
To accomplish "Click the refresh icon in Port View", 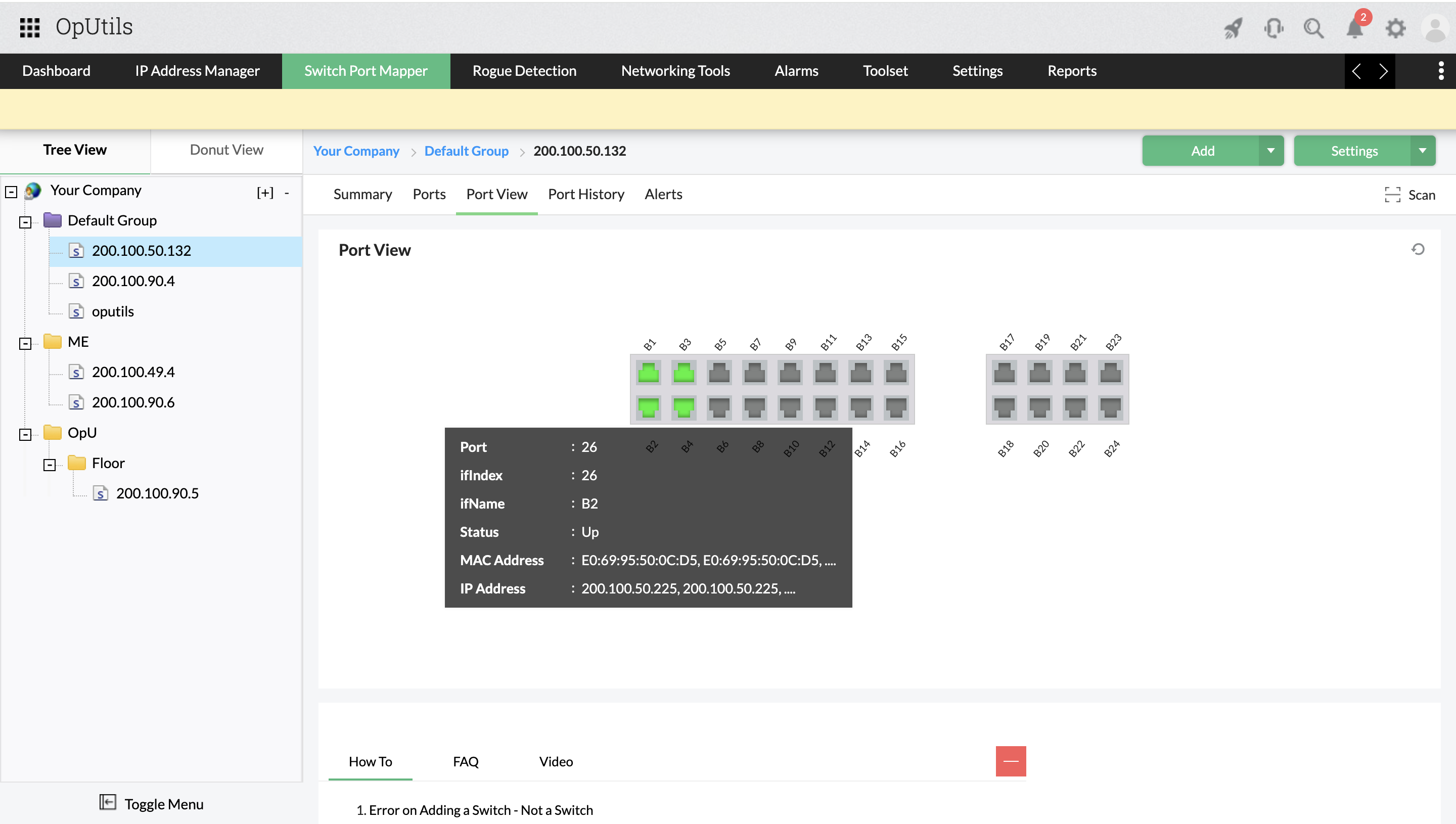I will coord(1418,249).
